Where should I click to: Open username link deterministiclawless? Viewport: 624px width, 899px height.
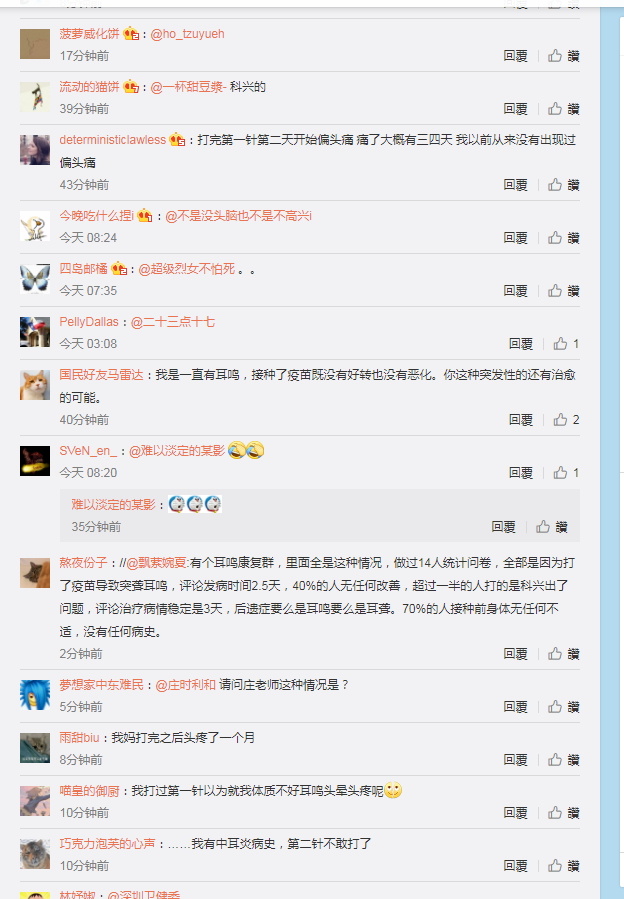click(112, 140)
